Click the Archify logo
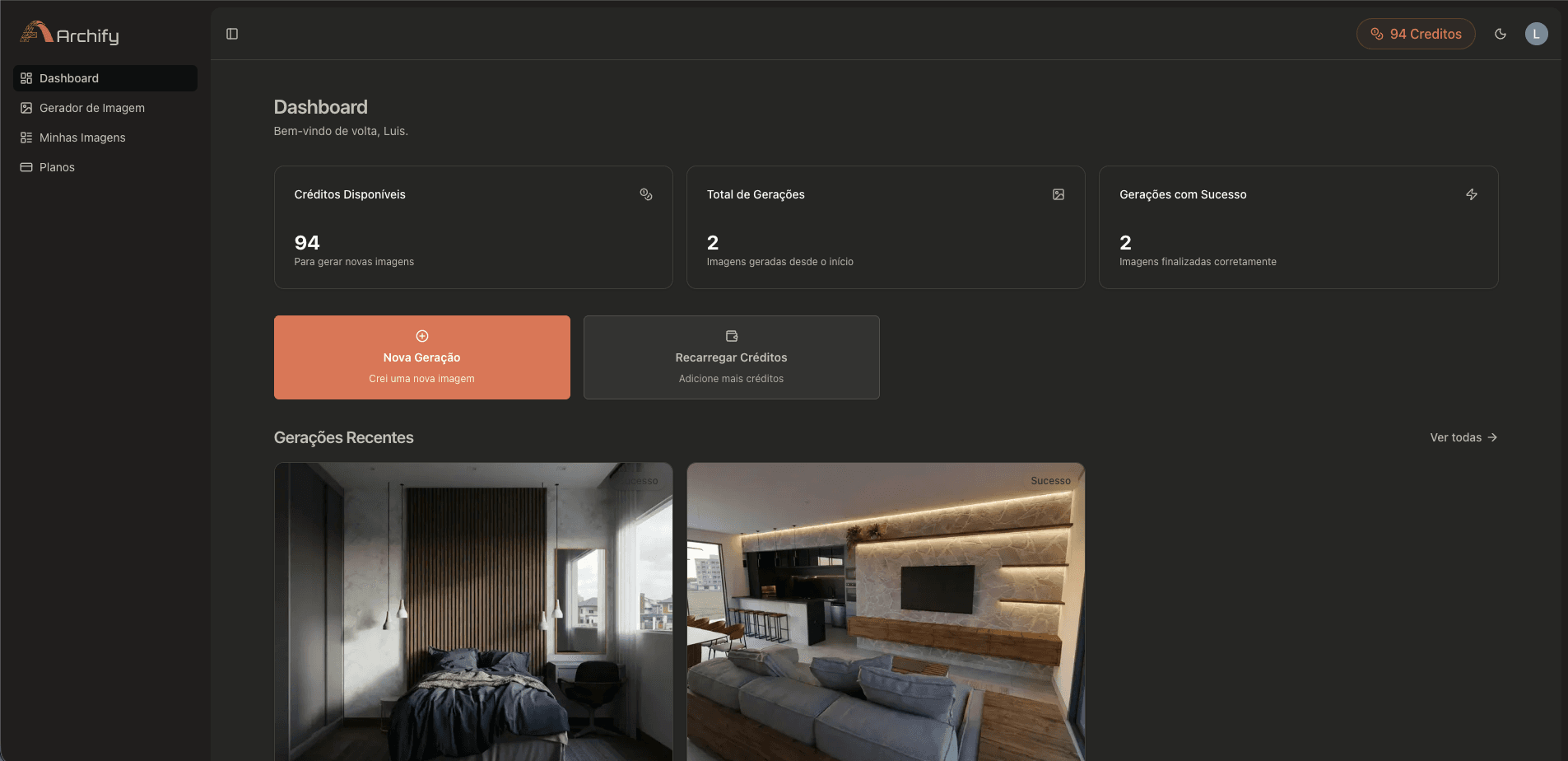Image resolution: width=1568 pixels, height=761 pixels. 68,34
